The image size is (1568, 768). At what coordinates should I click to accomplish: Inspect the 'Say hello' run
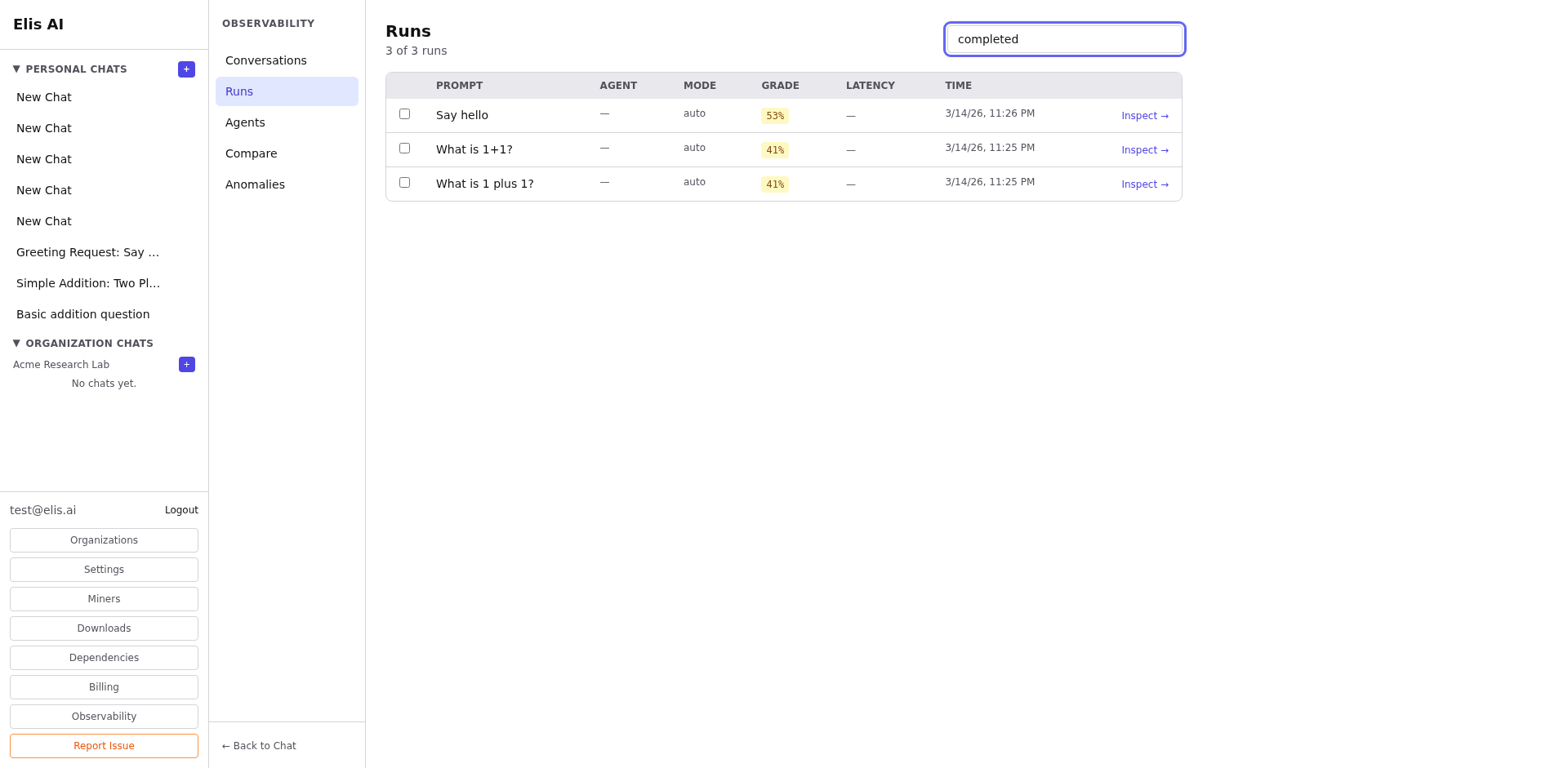(x=1144, y=116)
